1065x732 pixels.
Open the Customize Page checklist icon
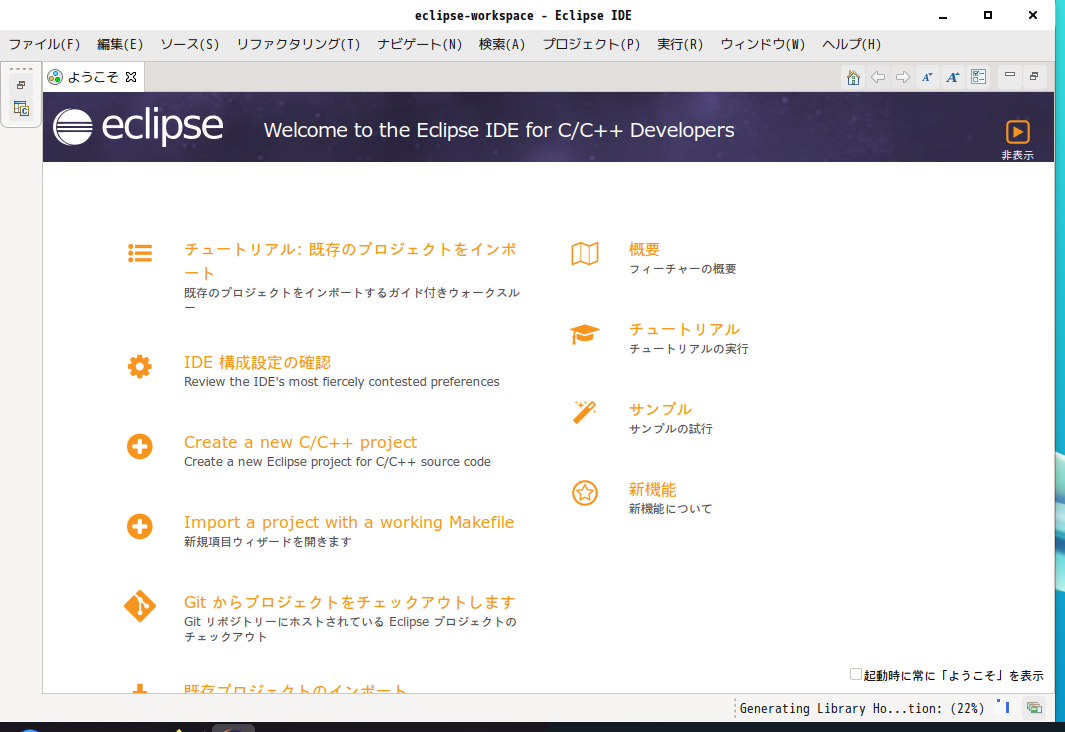pyautogui.click(x=978, y=77)
